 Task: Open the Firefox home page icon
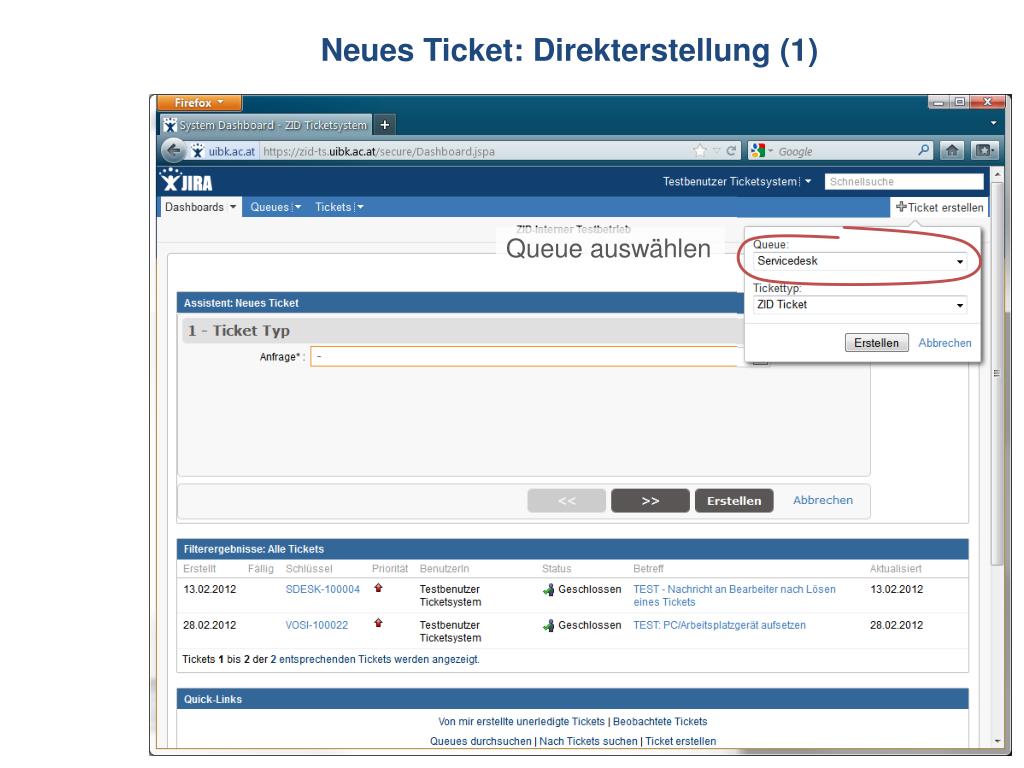(952, 151)
